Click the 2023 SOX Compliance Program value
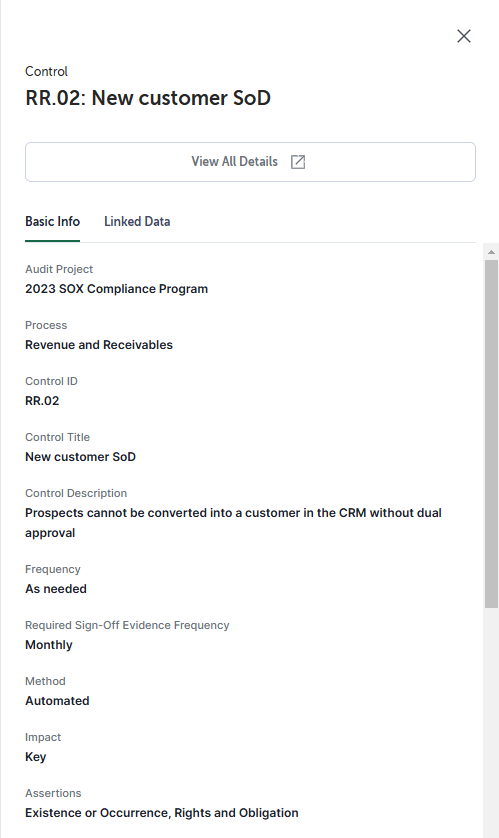The width and height of the screenshot is (499, 838). (116, 289)
